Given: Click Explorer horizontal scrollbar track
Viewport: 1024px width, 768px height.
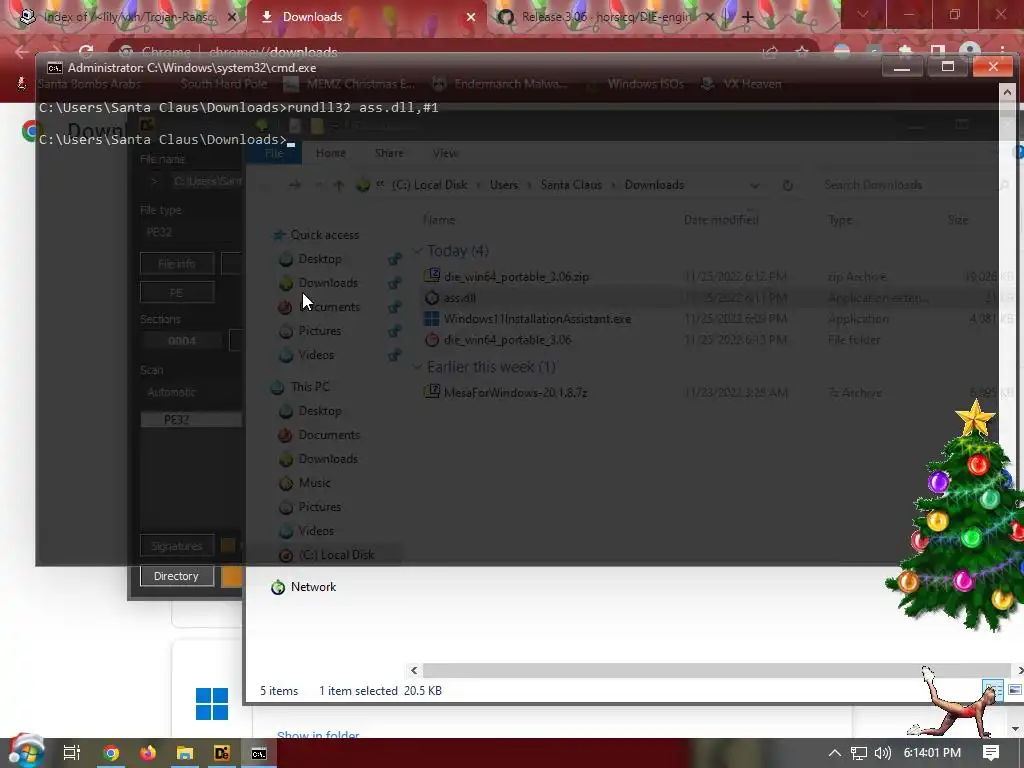Looking at the screenshot, I should 717,670.
